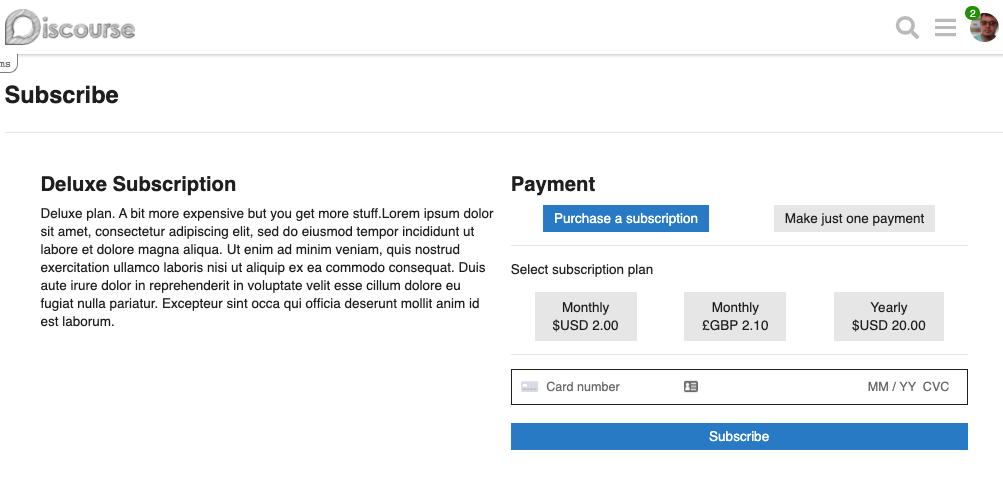The image size is (1003, 490).
Task: Open the search magnifier icon
Action: (x=907, y=28)
